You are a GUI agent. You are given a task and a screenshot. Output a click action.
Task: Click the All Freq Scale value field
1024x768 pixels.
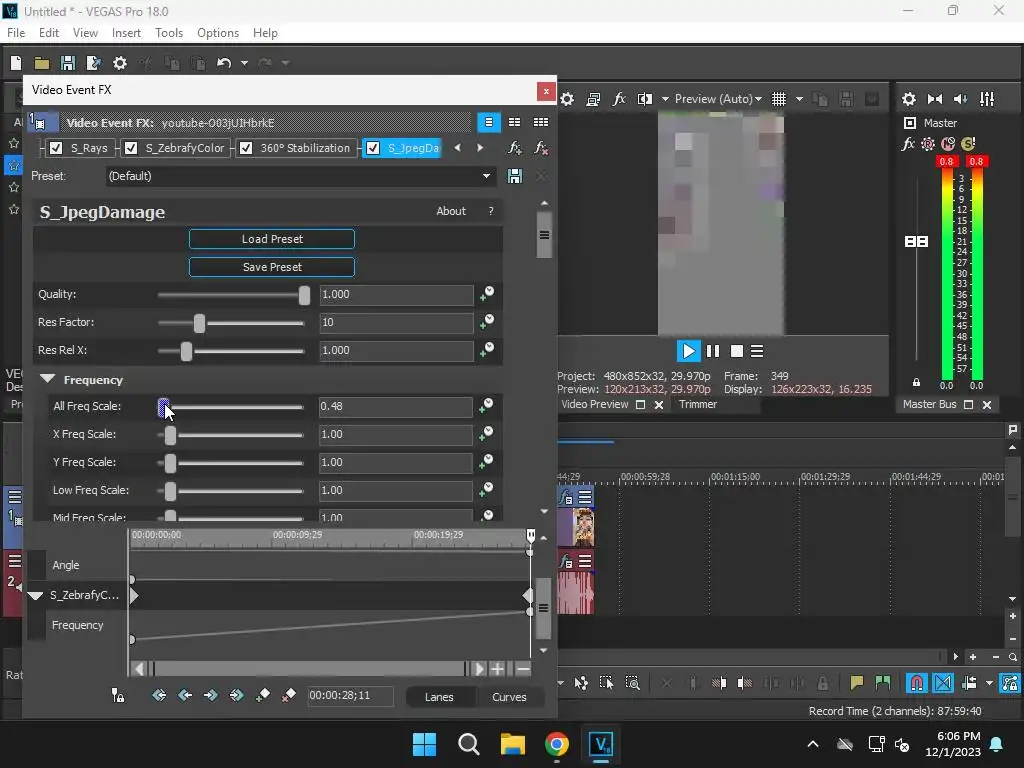tap(396, 406)
